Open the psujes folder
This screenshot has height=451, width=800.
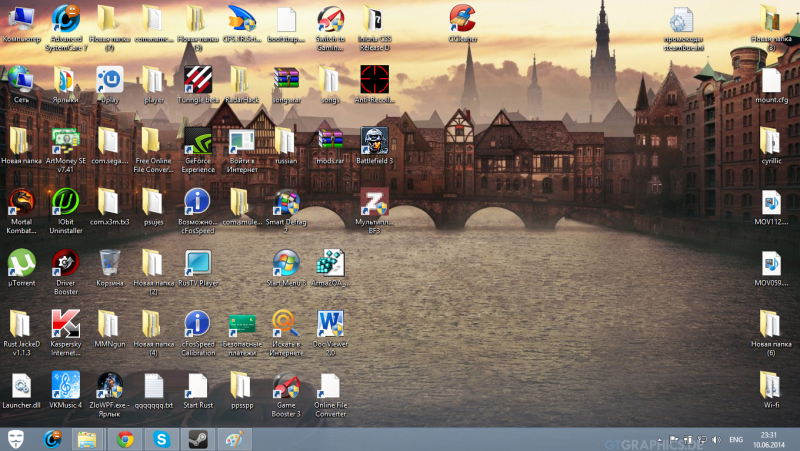point(153,202)
